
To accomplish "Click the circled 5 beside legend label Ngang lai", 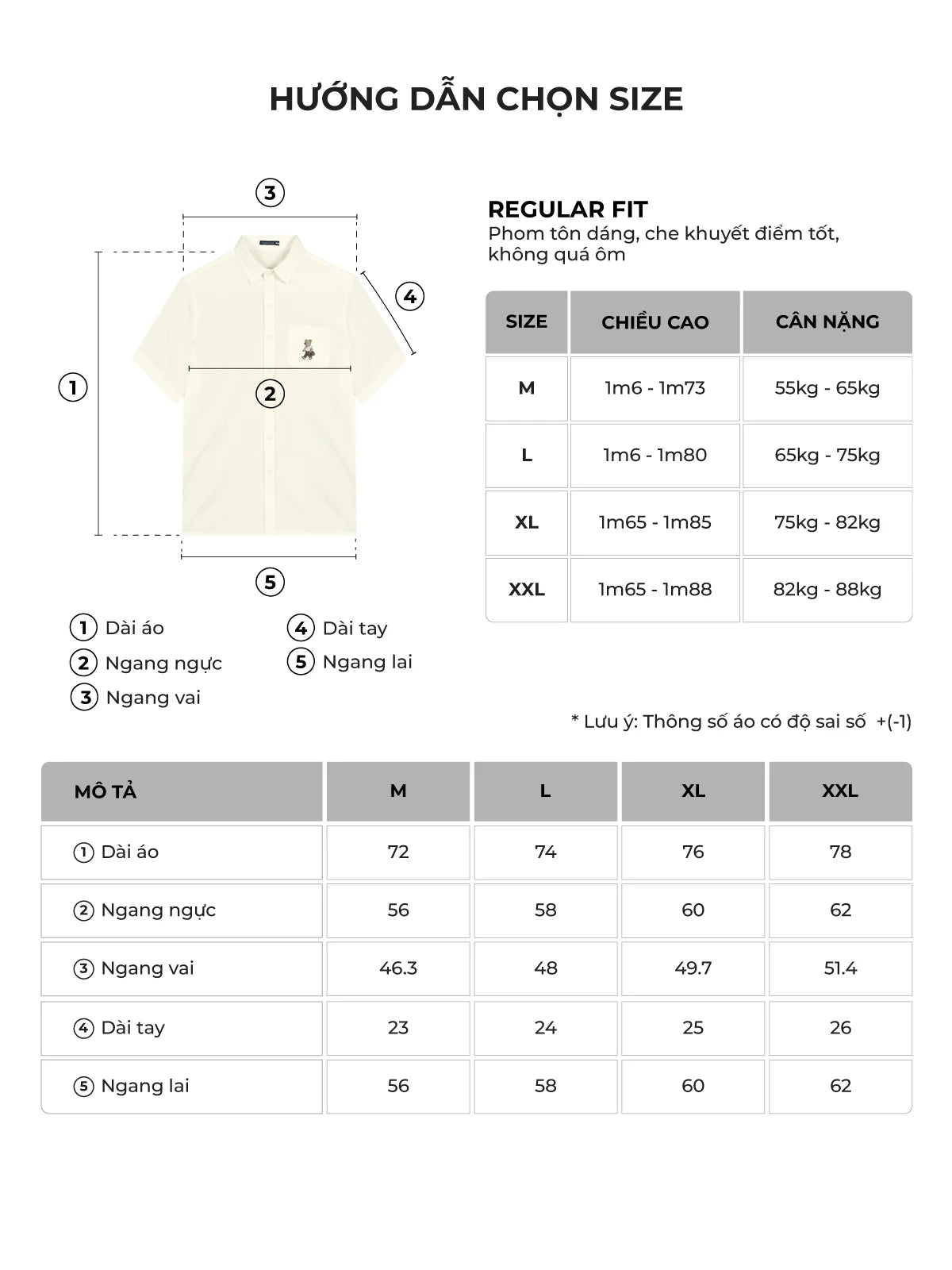I will (301, 662).
